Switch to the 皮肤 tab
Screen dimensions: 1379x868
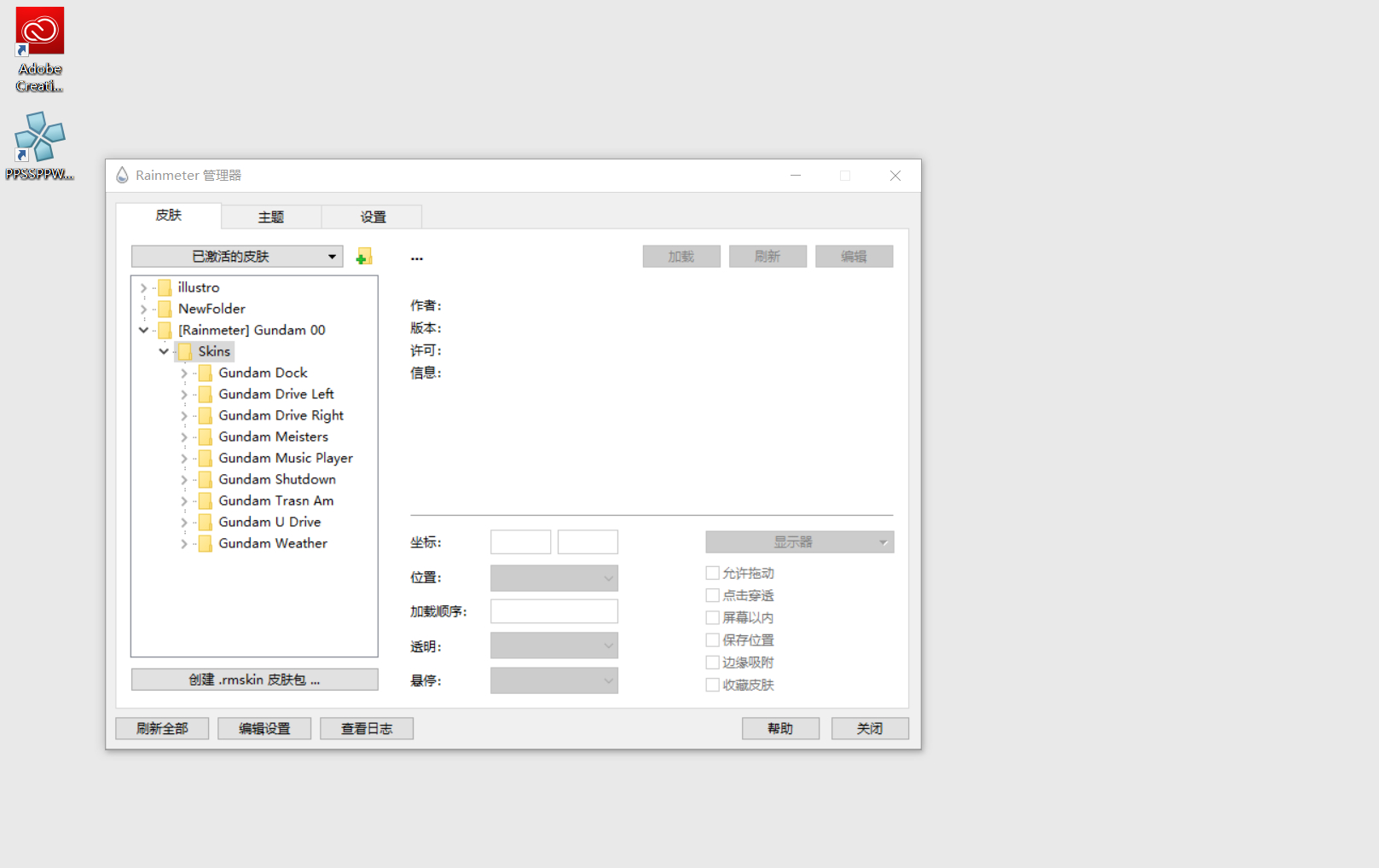point(169,216)
